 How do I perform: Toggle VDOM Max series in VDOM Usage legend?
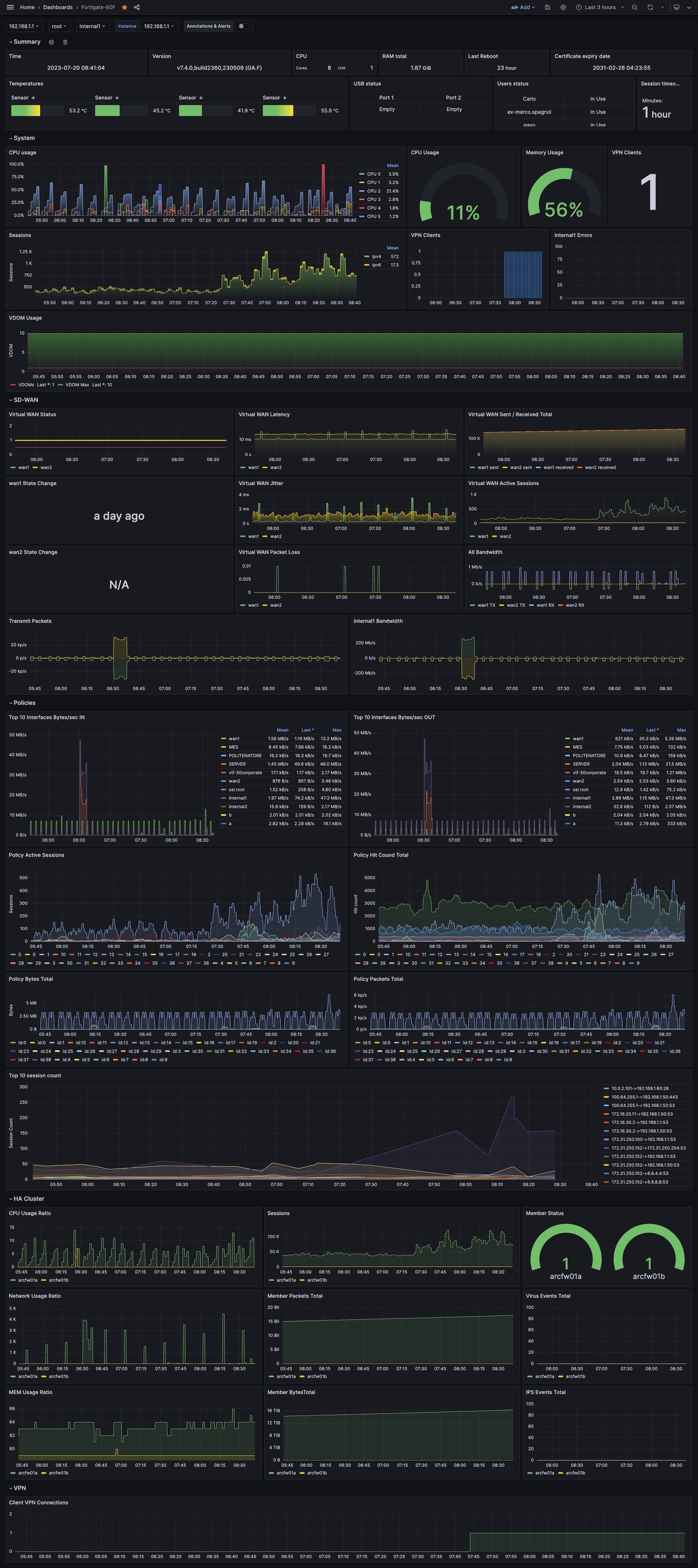click(x=77, y=385)
